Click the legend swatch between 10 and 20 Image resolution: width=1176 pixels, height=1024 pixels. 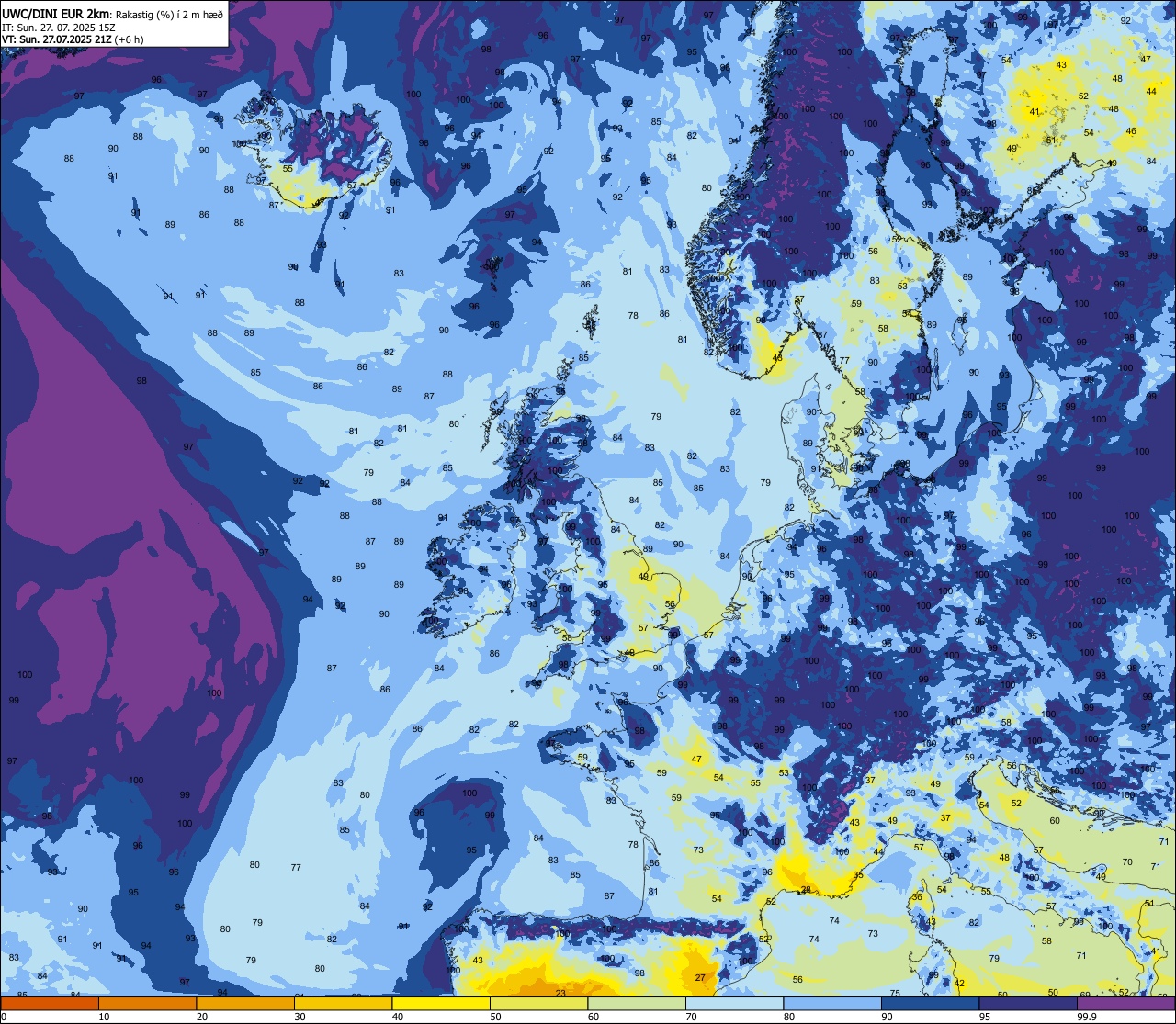(x=147, y=1003)
